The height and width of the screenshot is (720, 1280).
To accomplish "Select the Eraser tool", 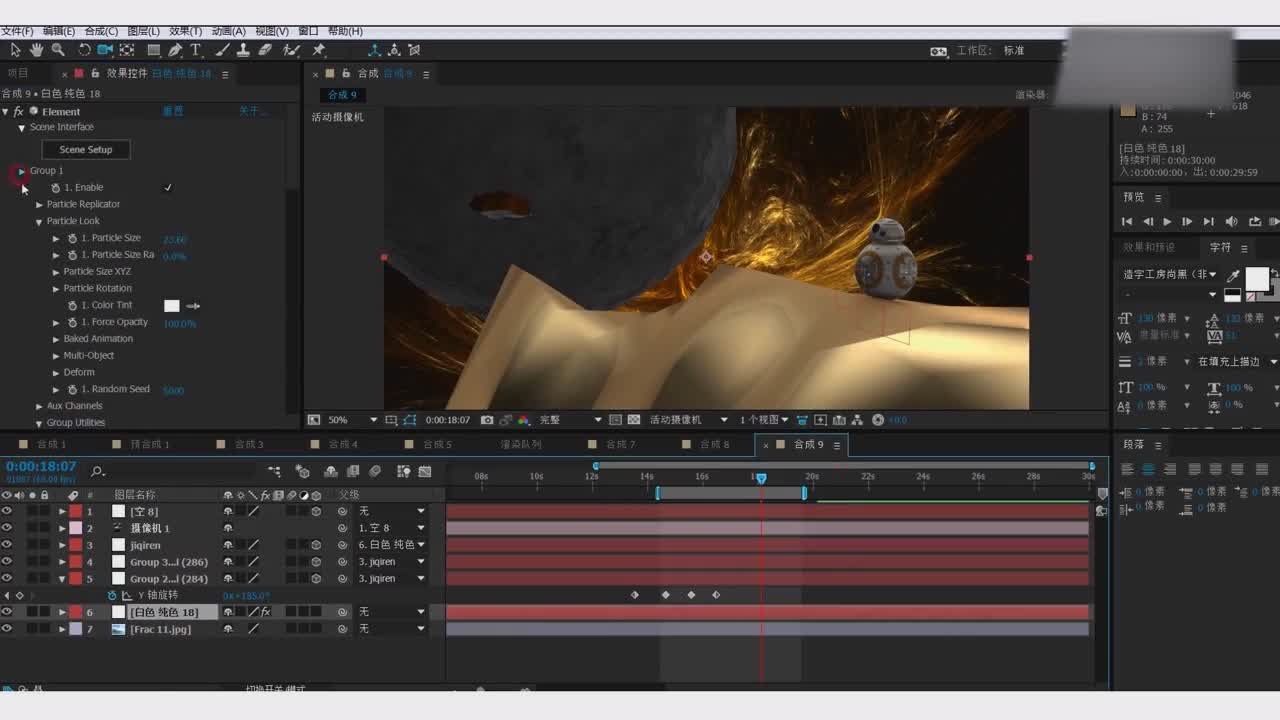I will 265,50.
